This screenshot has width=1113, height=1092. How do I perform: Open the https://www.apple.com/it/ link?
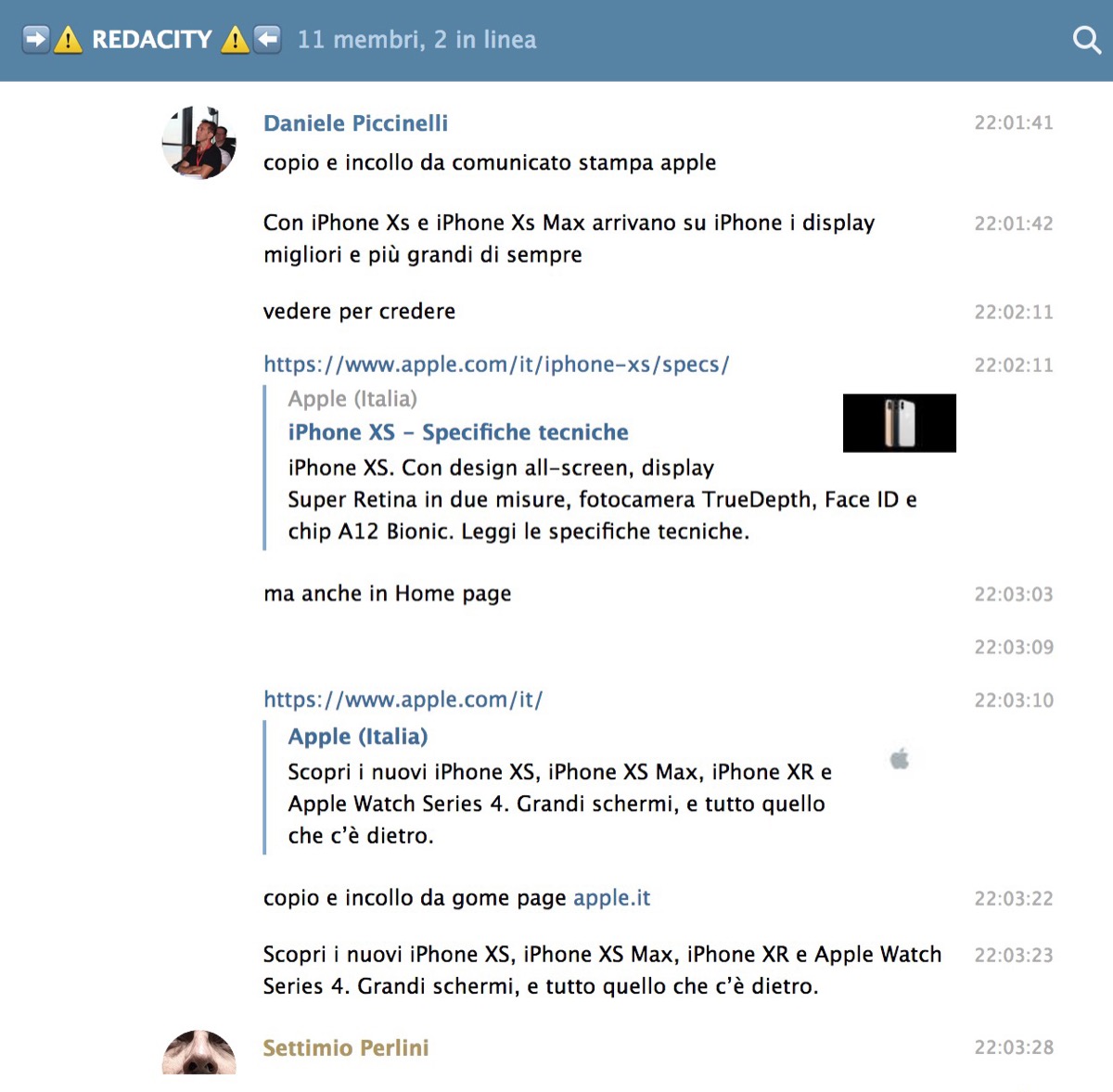pos(403,700)
